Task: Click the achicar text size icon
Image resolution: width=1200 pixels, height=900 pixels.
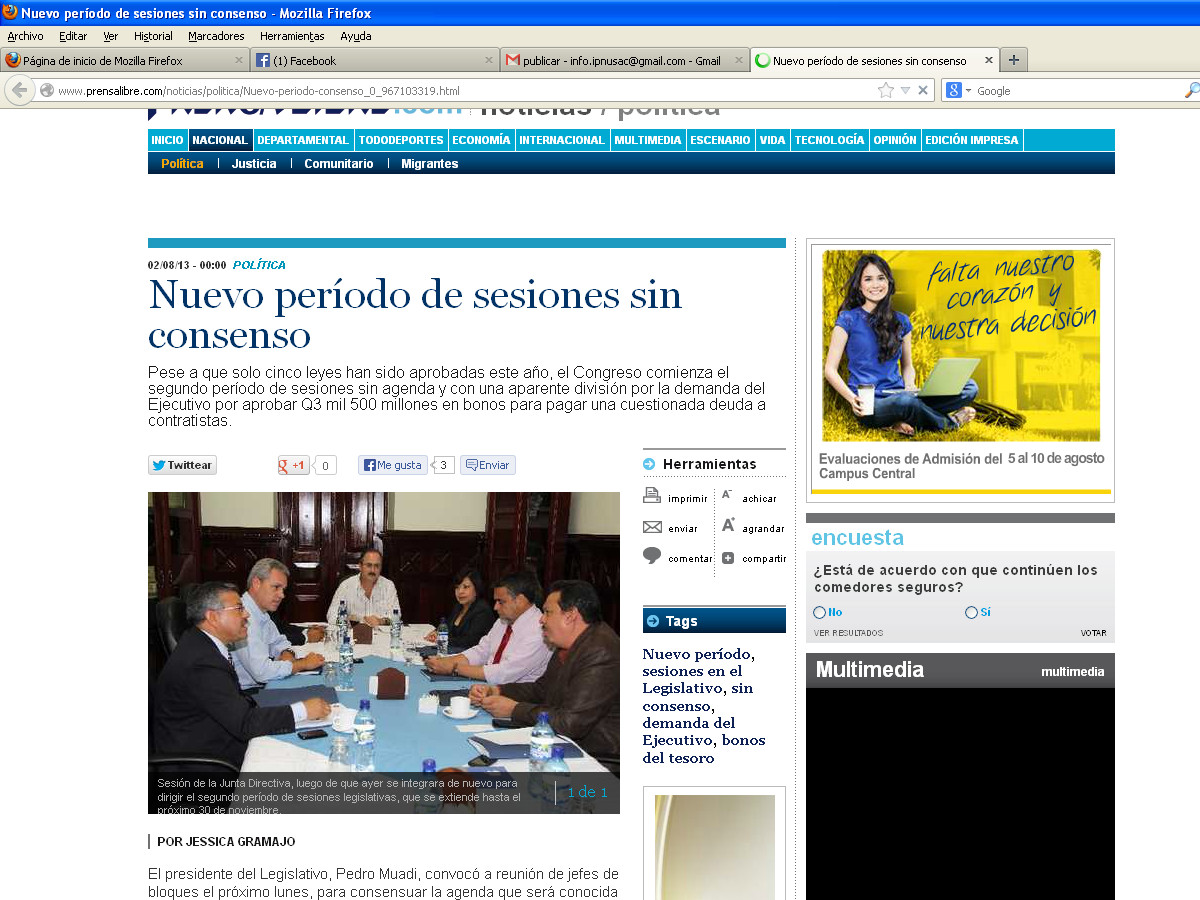Action: pos(727,496)
